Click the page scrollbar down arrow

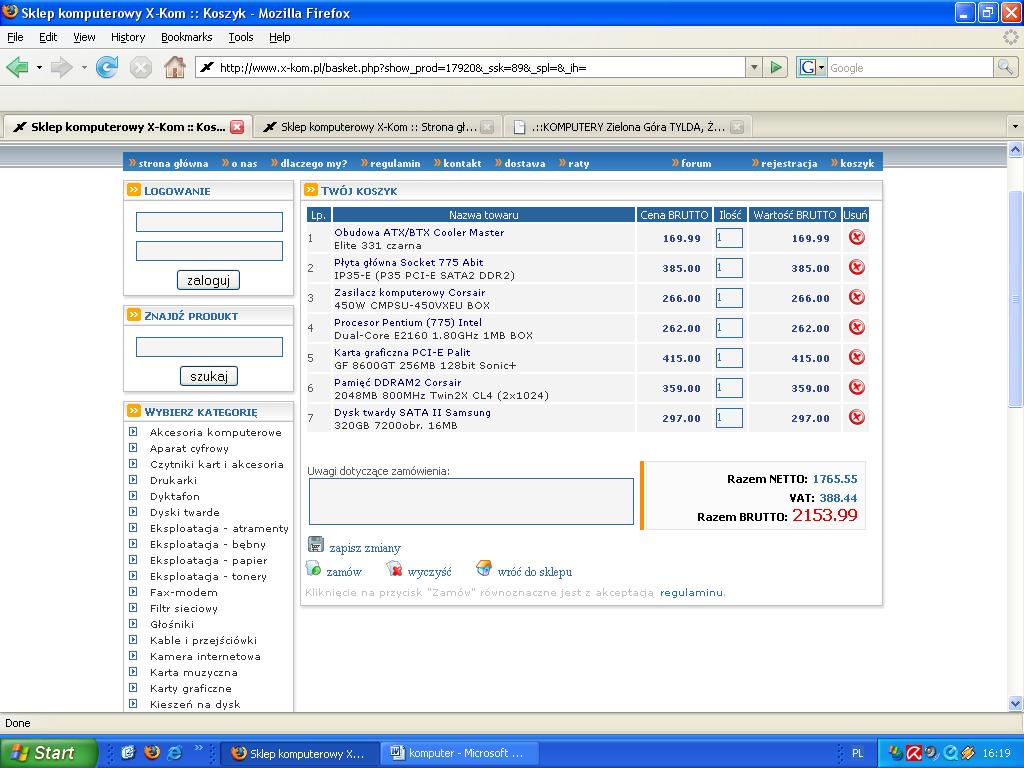click(1016, 703)
